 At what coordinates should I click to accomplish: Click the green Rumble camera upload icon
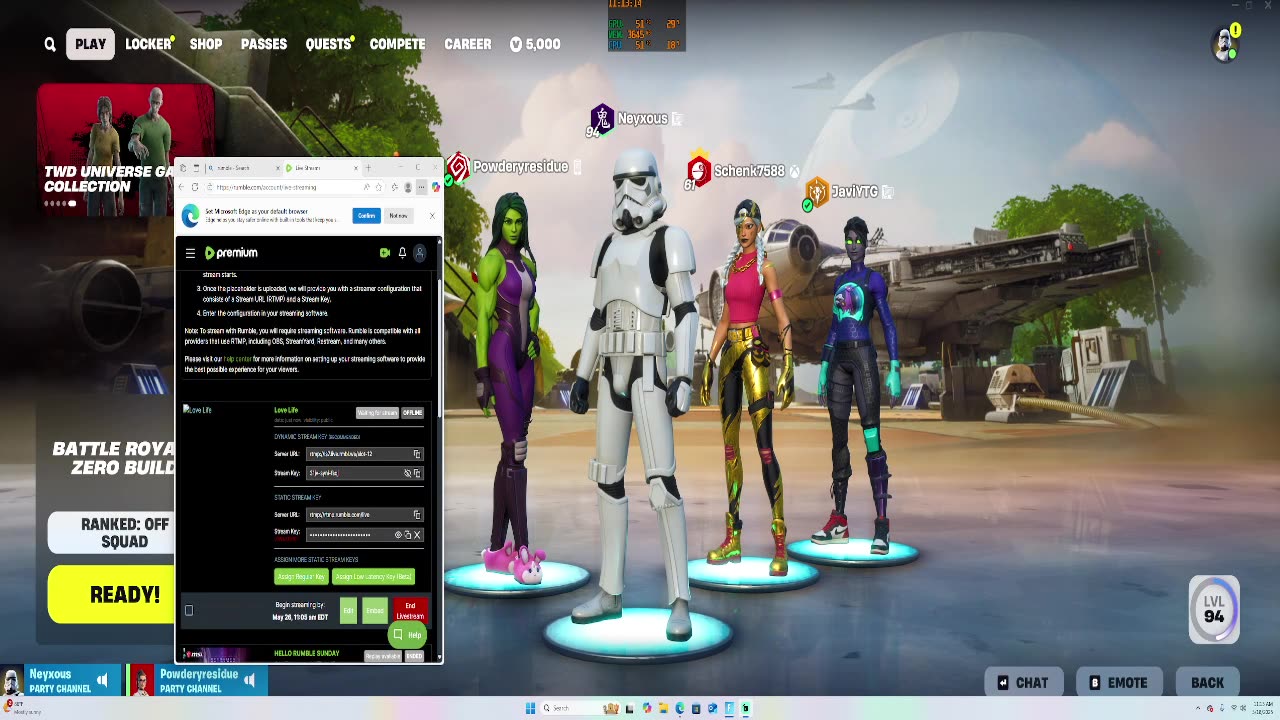[384, 253]
